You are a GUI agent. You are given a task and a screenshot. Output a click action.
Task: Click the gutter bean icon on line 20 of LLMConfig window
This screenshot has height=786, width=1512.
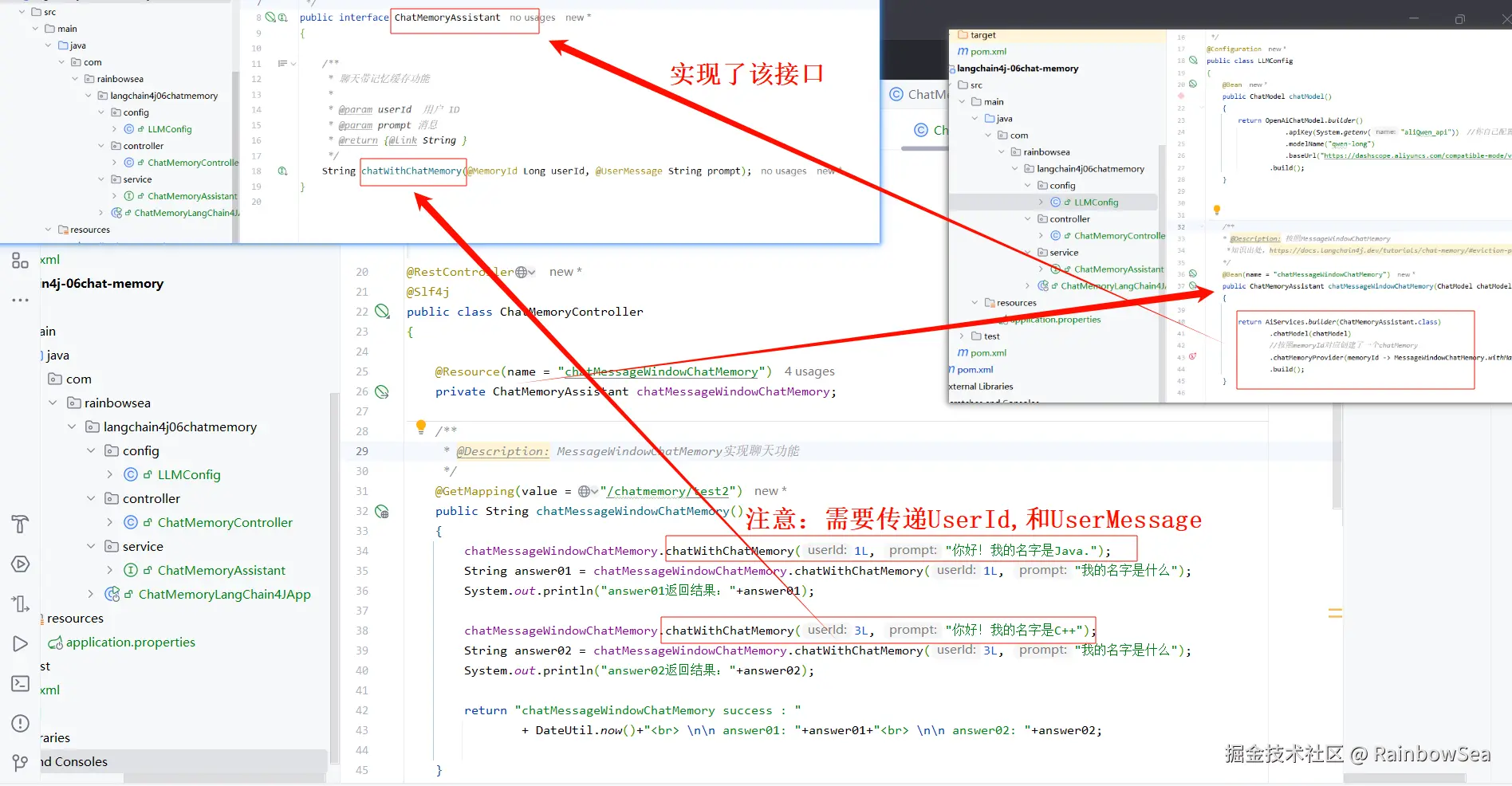[1193, 84]
